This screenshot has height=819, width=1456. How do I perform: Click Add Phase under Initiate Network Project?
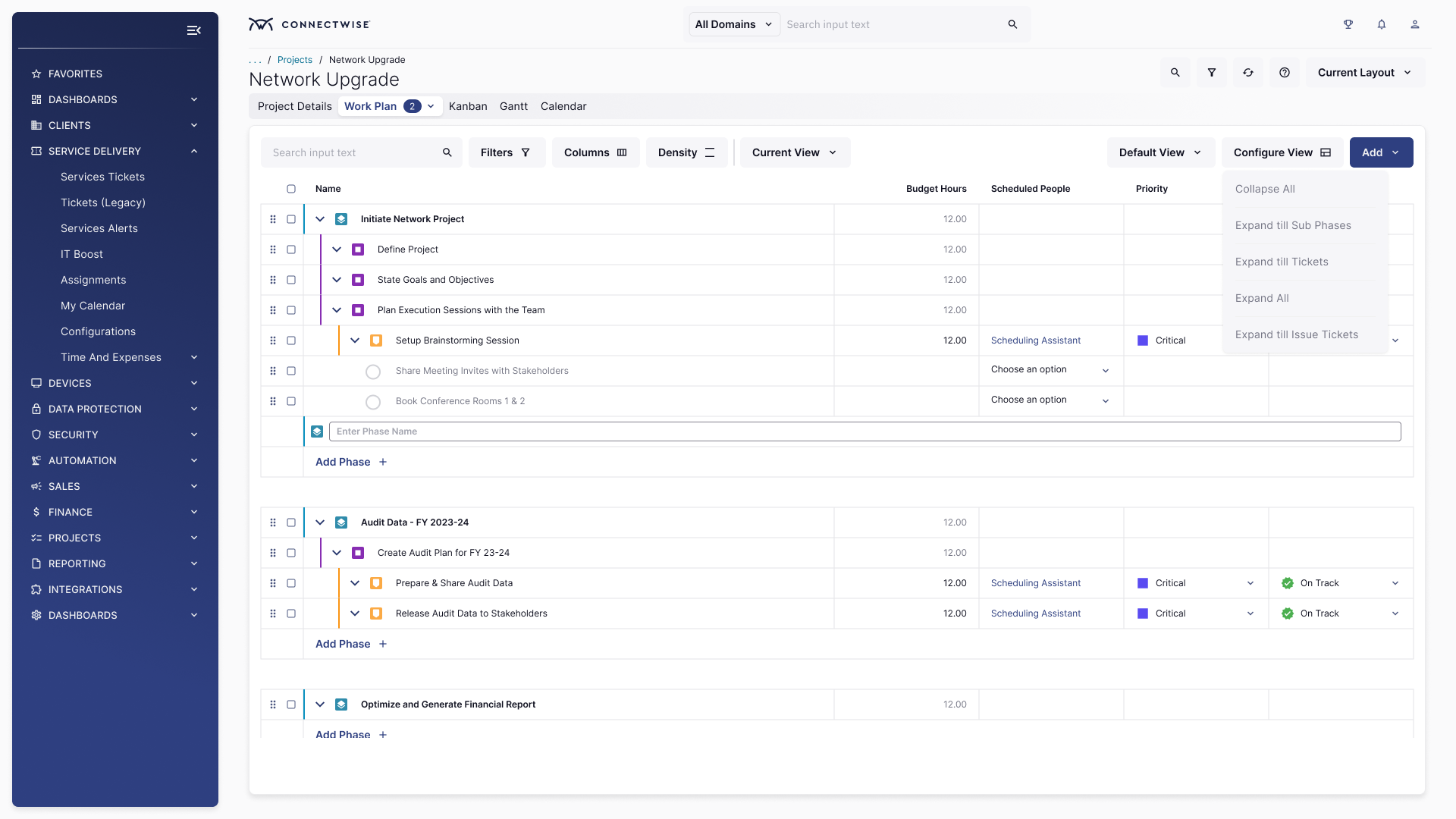point(351,462)
